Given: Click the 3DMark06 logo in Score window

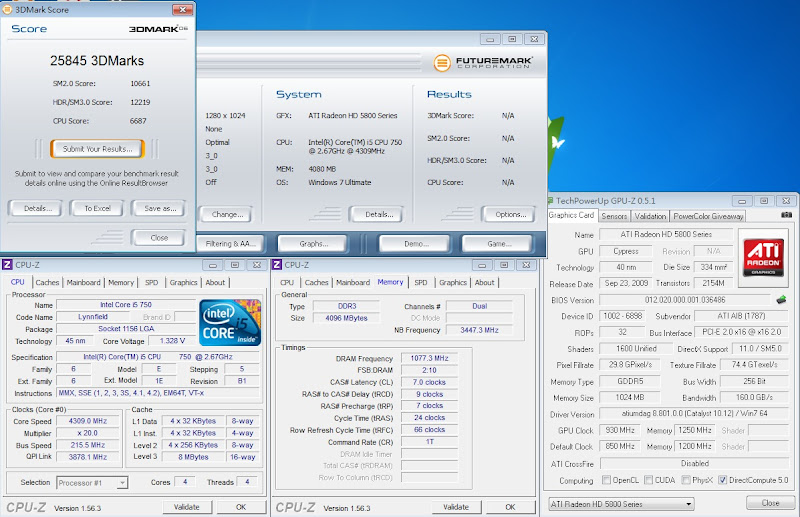Looking at the screenshot, I should click(158, 29).
